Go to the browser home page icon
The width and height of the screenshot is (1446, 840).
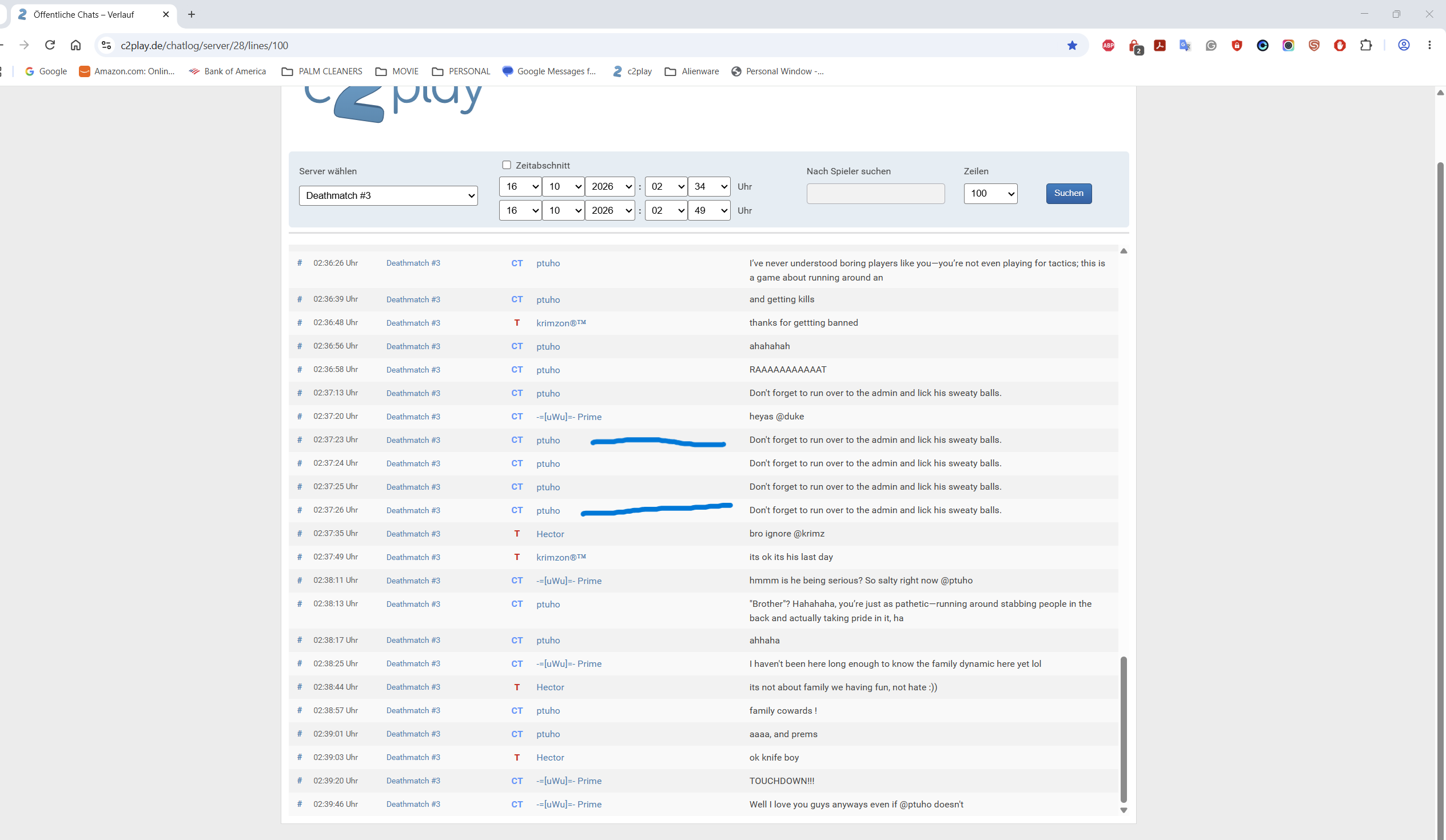[75, 45]
